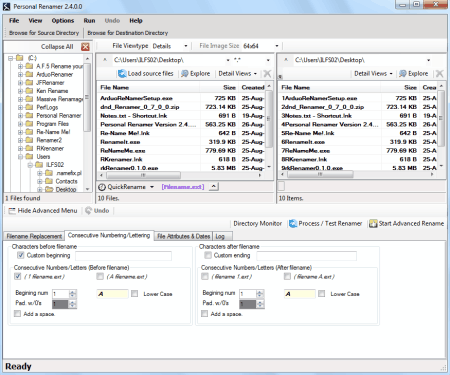This screenshot has width=450, height=375.
Task: Click the Process / Test Renamer icon
Action: (x=293, y=223)
